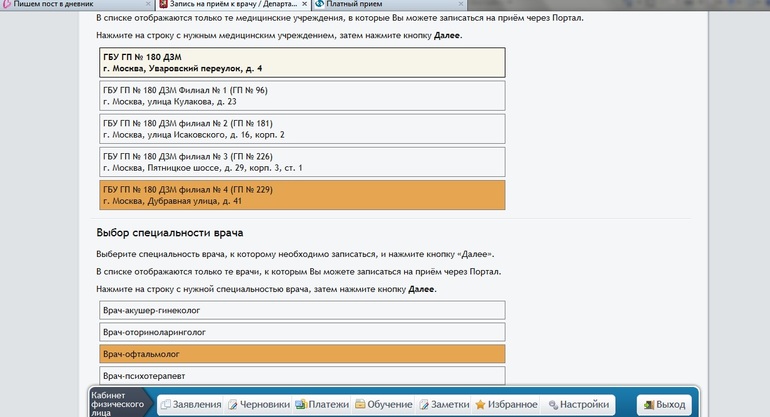
Task: Select specialty Врач-оториноларинголог
Action: click(x=302, y=332)
